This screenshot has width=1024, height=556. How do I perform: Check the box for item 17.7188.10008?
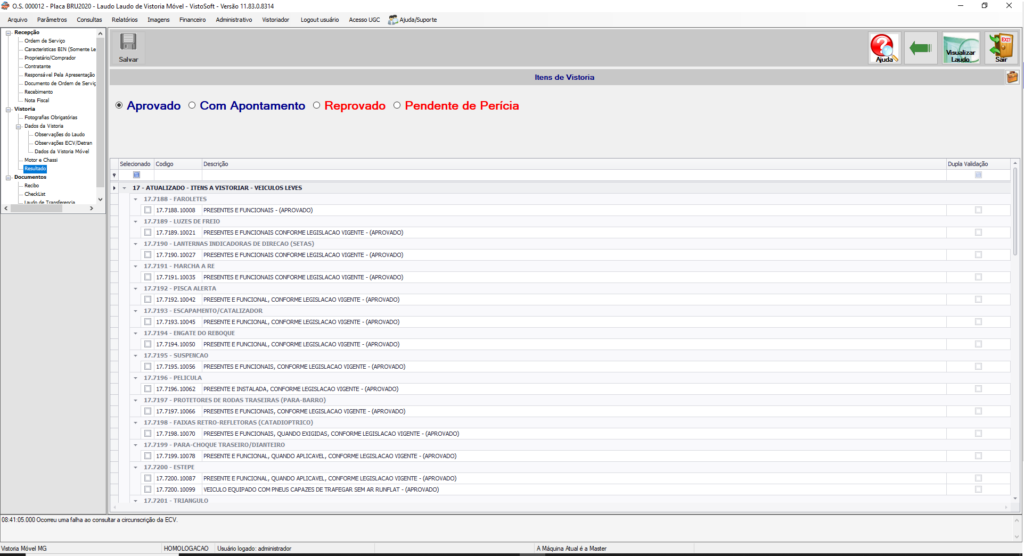click(x=148, y=210)
